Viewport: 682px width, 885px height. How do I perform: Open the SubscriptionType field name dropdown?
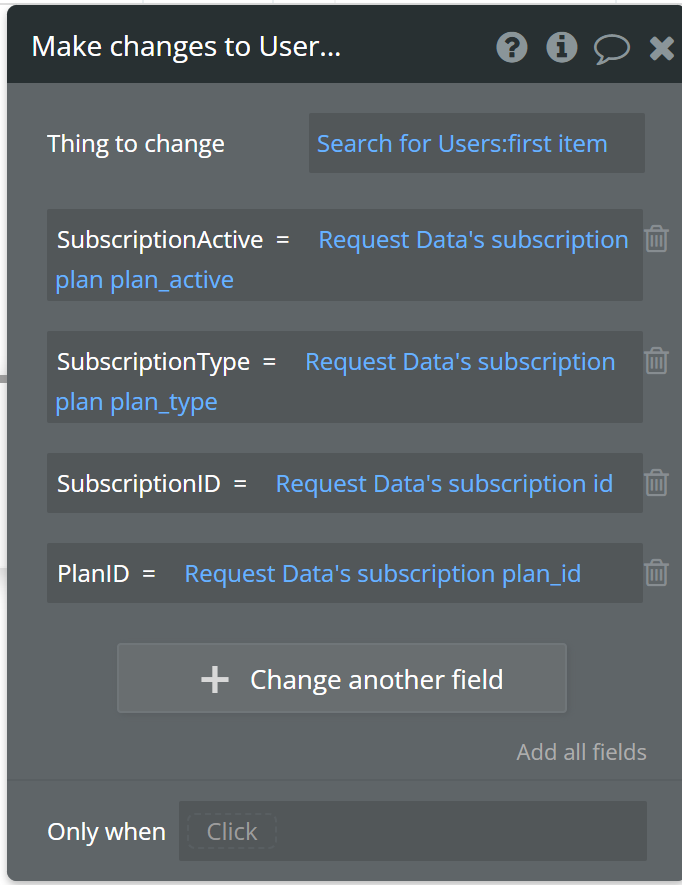point(153,362)
